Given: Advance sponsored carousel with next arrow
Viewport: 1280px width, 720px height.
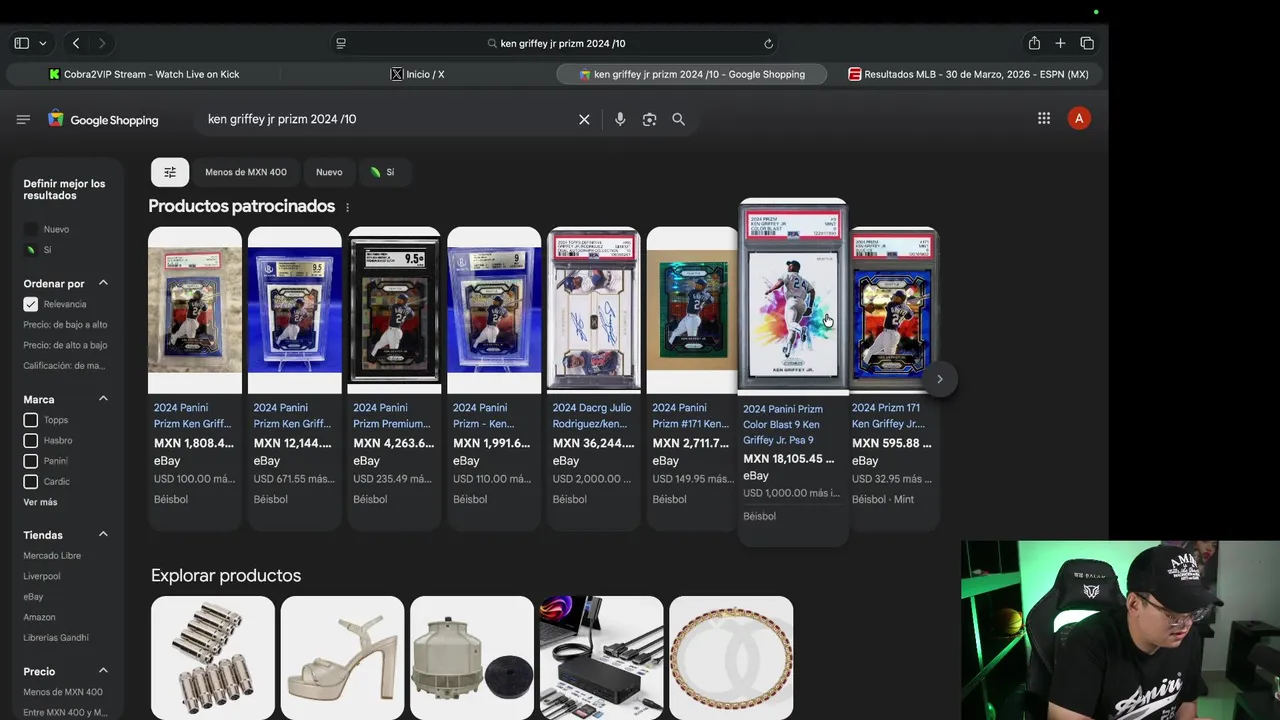Looking at the screenshot, I should pyautogui.click(x=939, y=379).
